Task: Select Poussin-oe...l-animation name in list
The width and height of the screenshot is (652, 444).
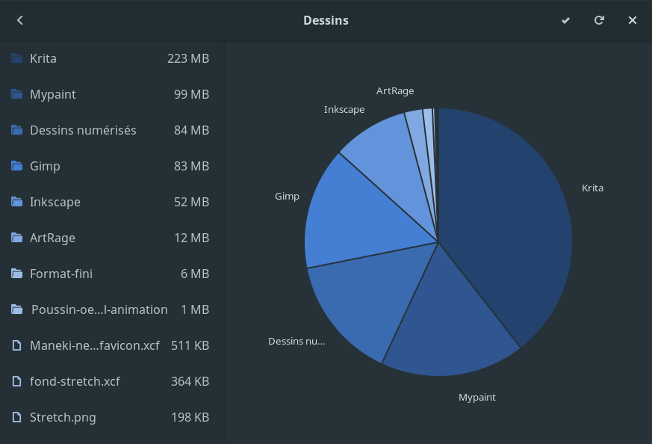Action: coord(100,310)
